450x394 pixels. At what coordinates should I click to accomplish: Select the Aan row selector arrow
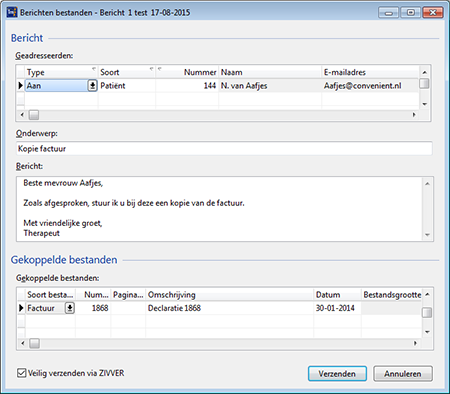click(x=21, y=86)
